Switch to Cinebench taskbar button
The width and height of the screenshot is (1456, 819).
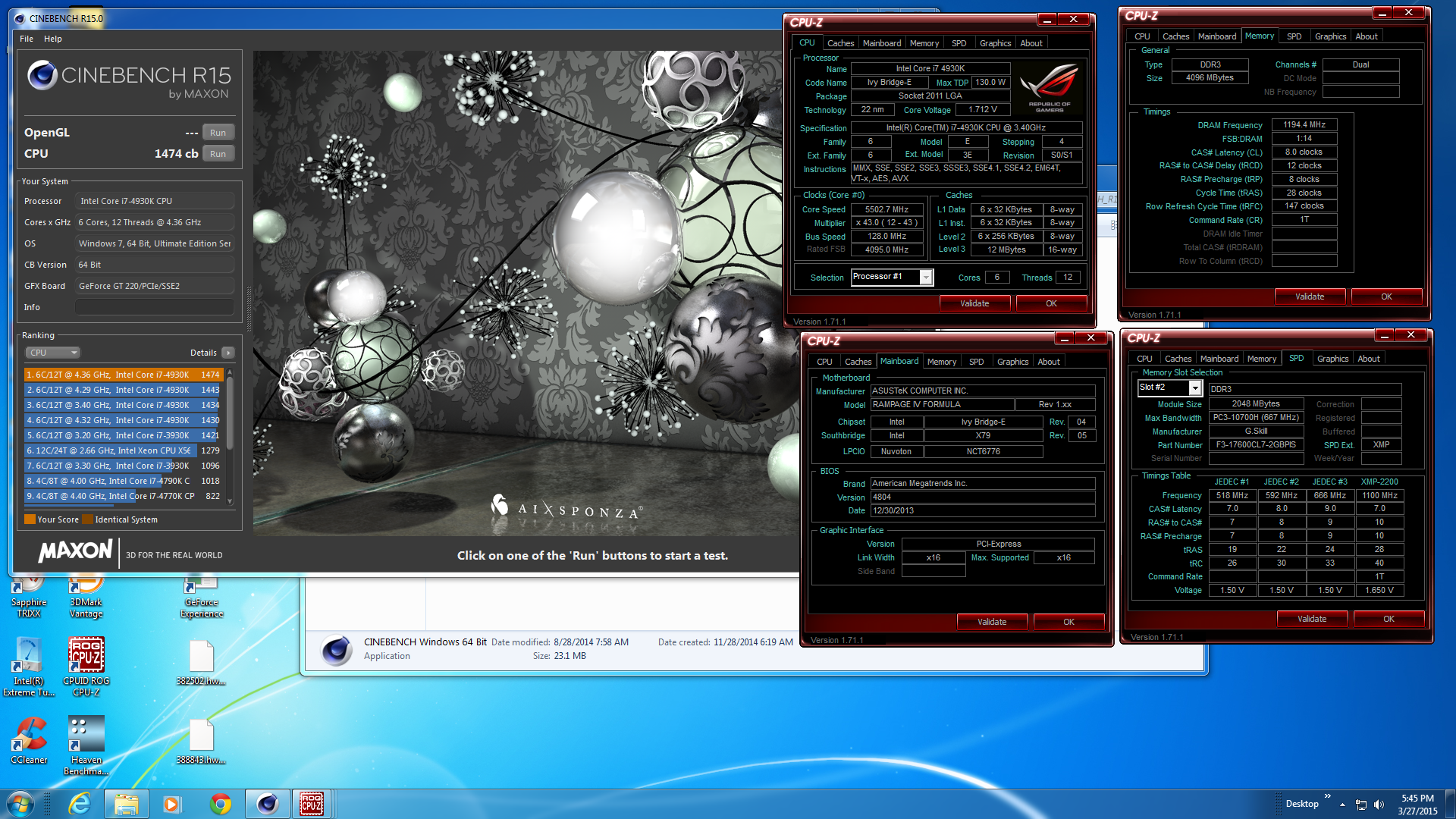click(x=267, y=804)
